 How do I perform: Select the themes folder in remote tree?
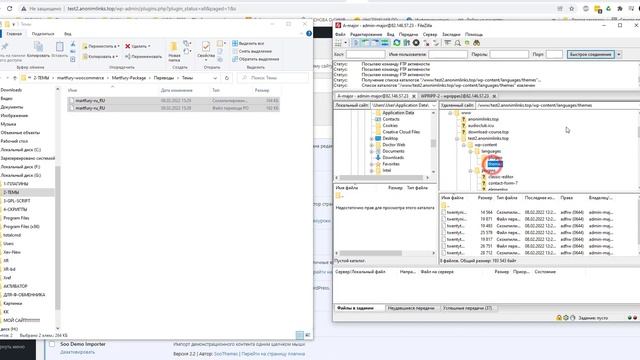(x=495, y=164)
